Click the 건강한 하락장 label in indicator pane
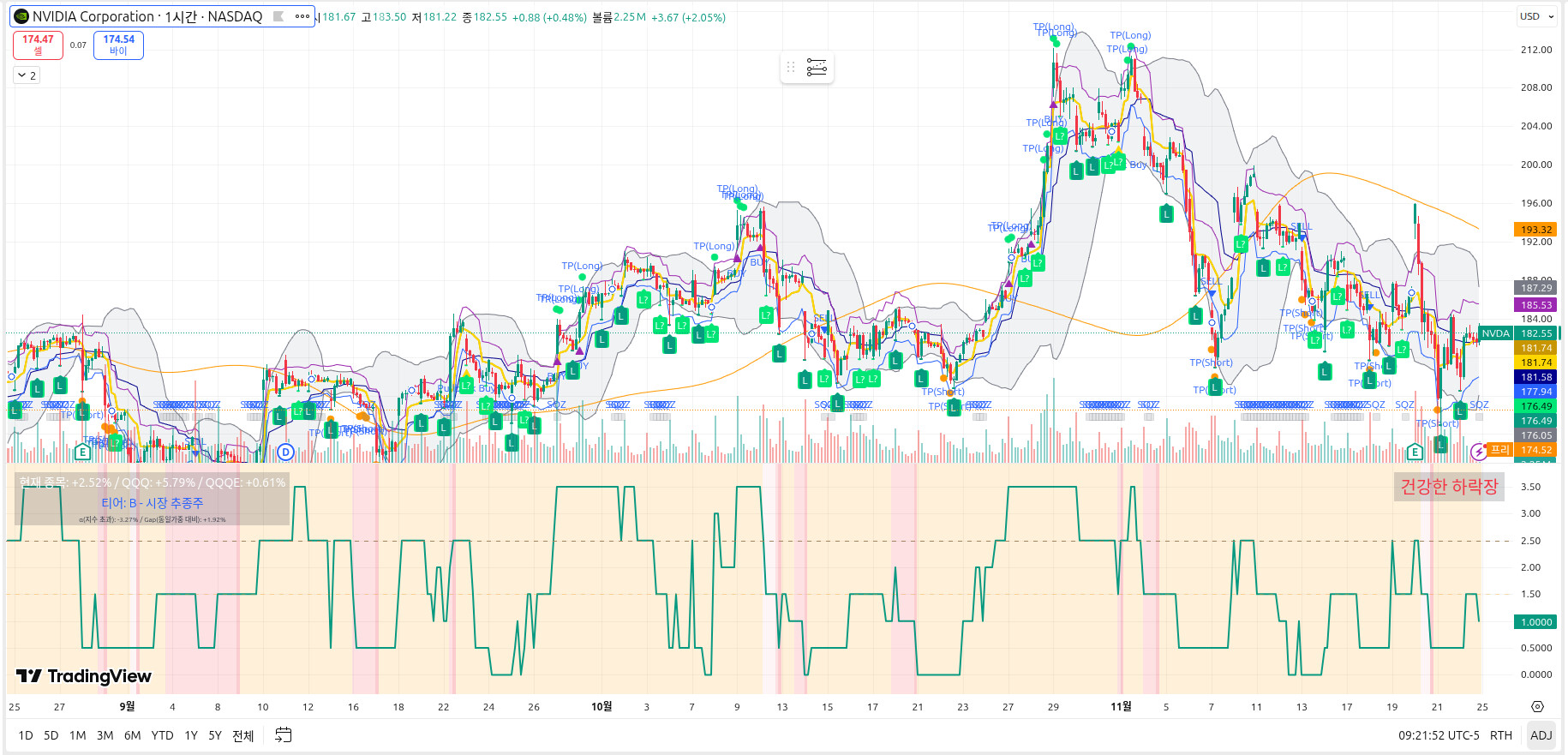The width and height of the screenshot is (1568, 755). pyautogui.click(x=1449, y=487)
